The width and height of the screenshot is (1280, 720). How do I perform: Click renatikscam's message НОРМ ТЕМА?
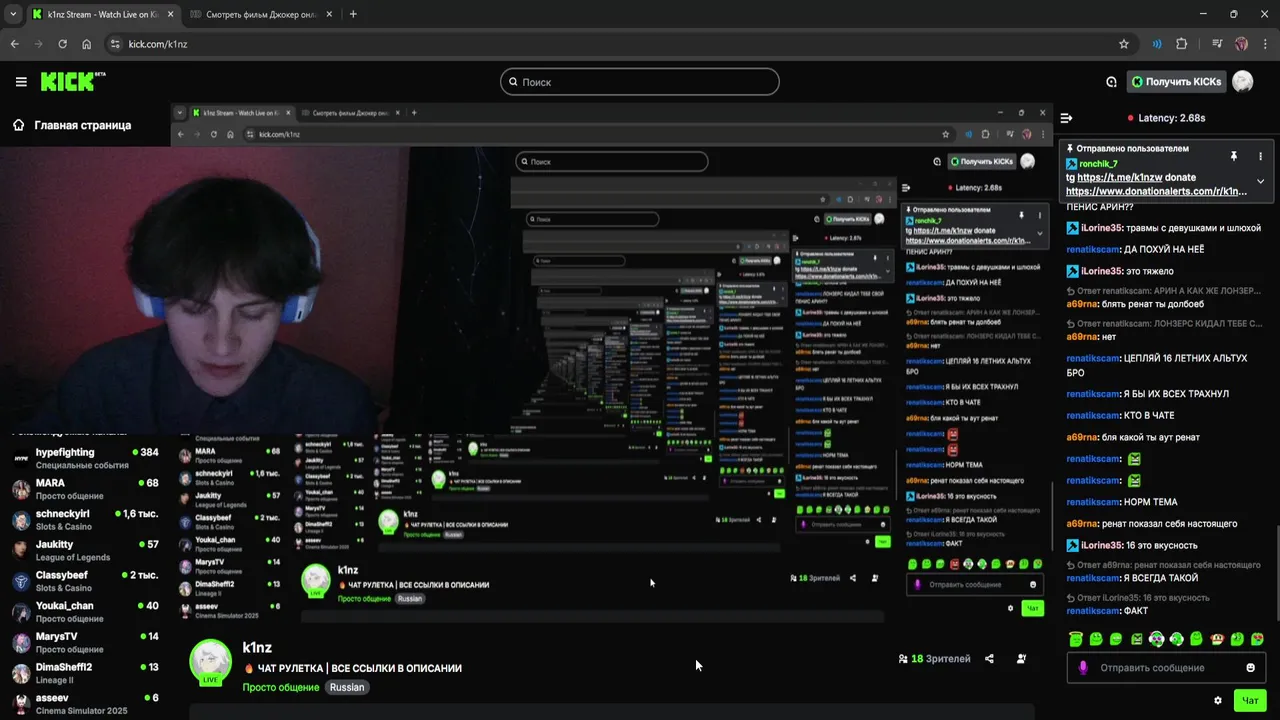tap(1121, 502)
